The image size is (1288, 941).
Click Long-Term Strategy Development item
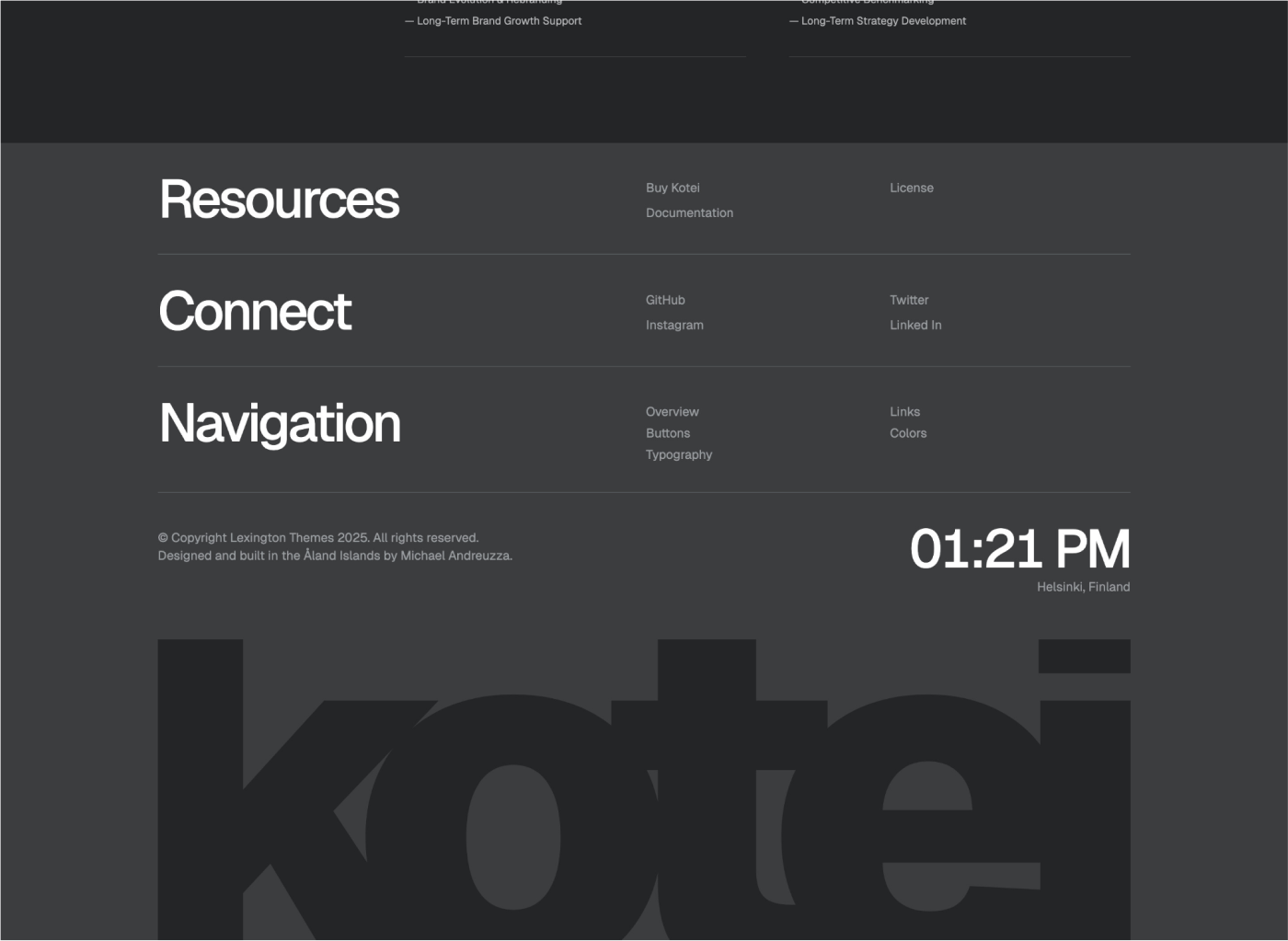878,20
